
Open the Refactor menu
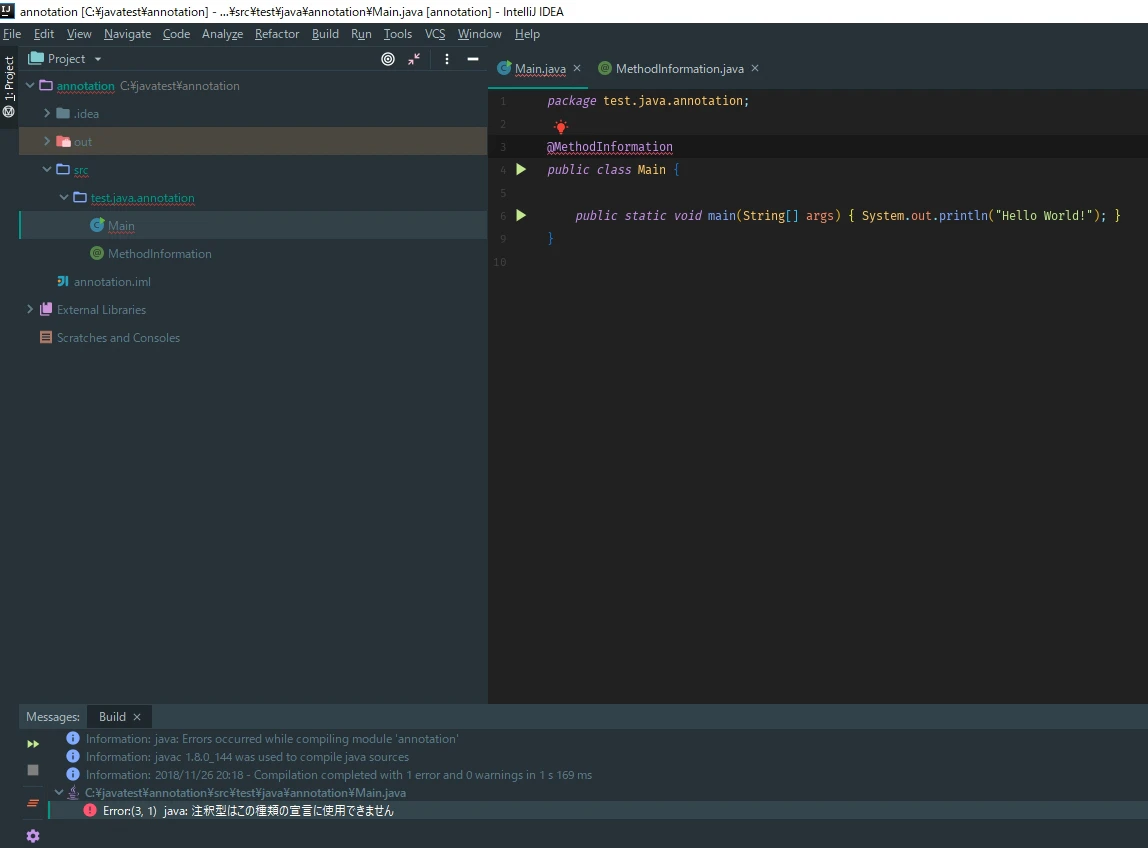277,34
